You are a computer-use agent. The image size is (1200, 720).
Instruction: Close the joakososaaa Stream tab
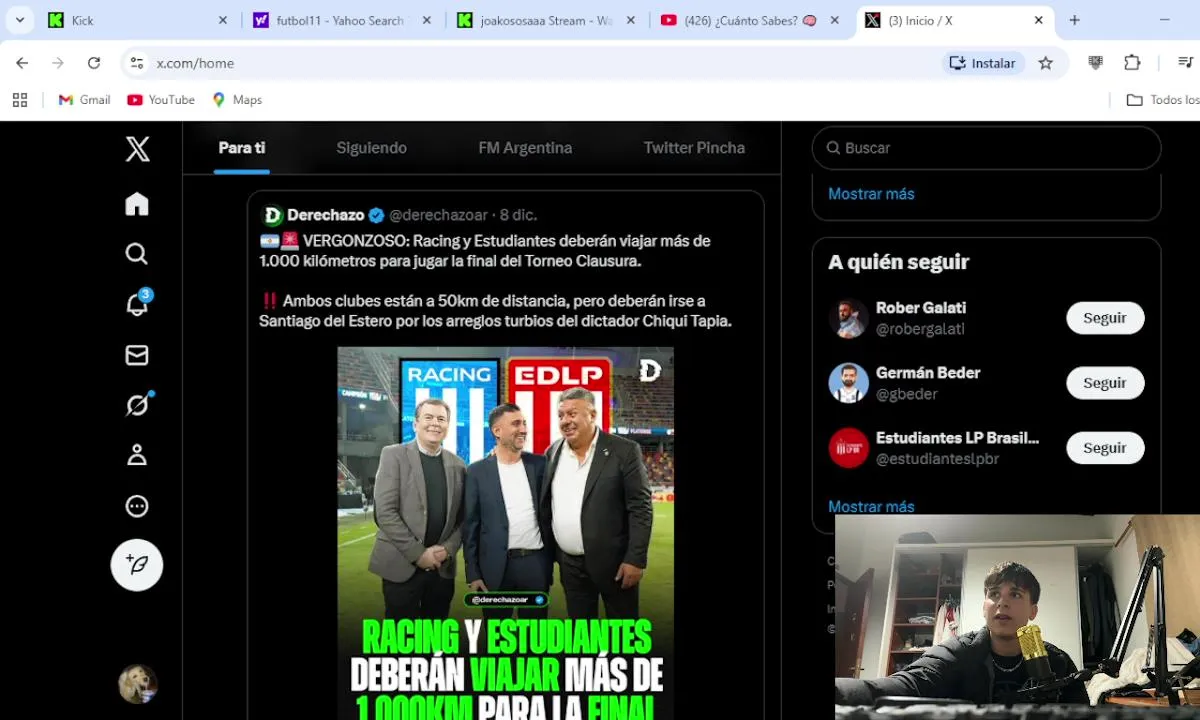[x=630, y=20]
